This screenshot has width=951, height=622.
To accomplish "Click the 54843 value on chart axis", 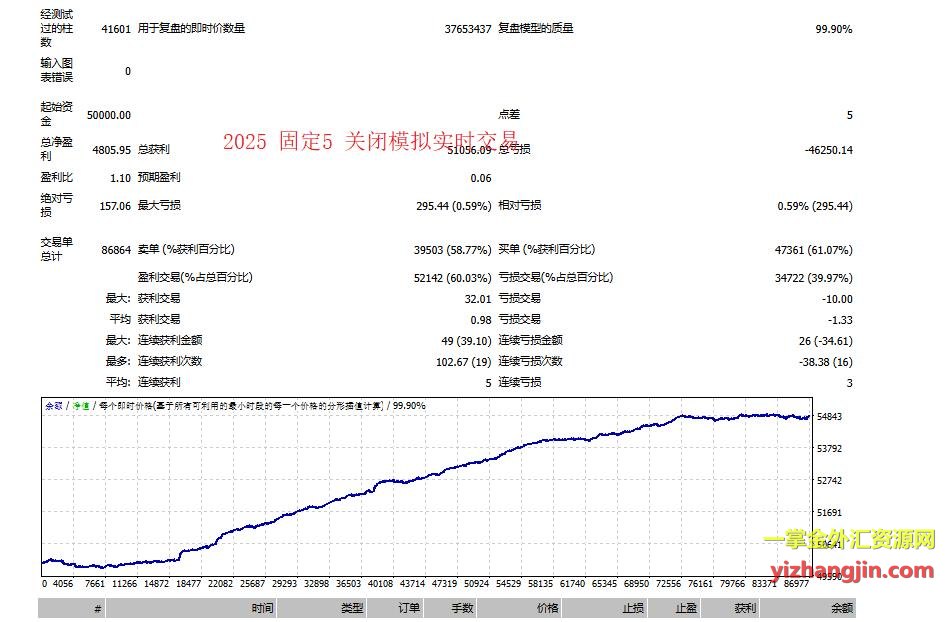I will (829, 416).
